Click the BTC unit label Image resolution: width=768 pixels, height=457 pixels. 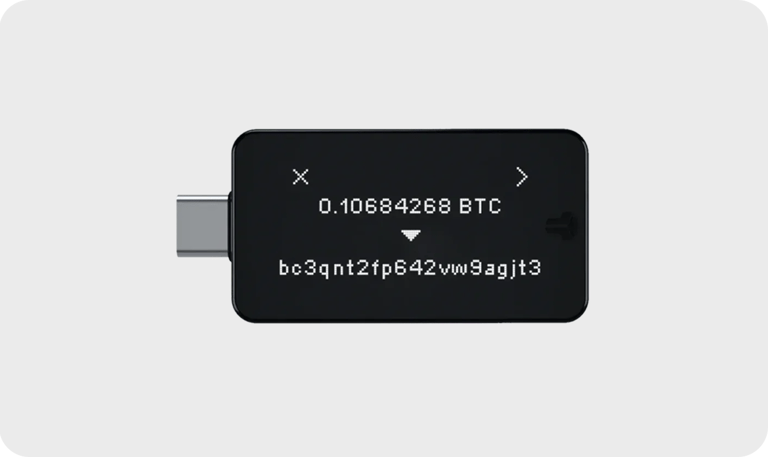(x=480, y=206)
